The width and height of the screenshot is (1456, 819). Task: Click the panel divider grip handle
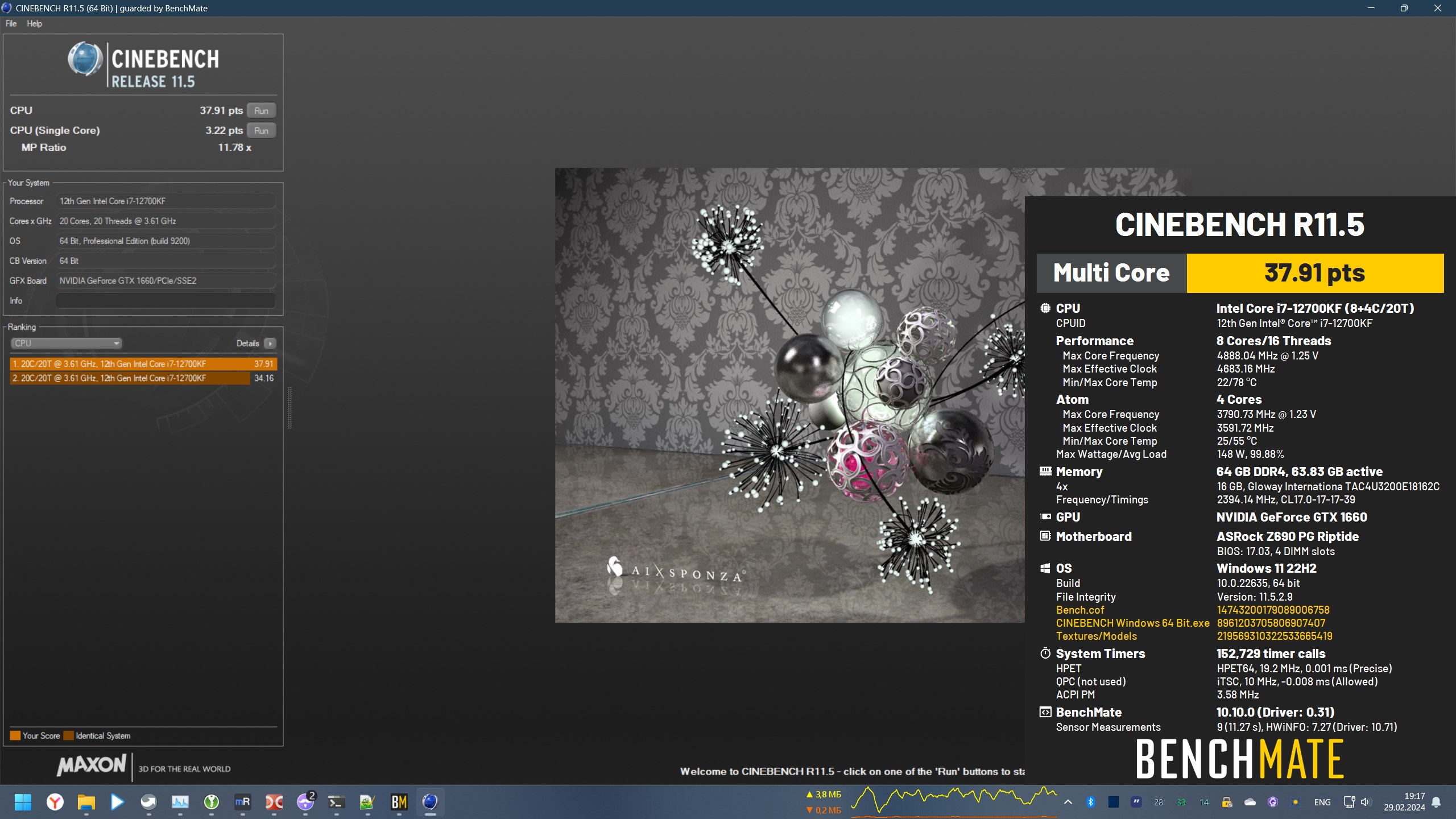point(289,407)
